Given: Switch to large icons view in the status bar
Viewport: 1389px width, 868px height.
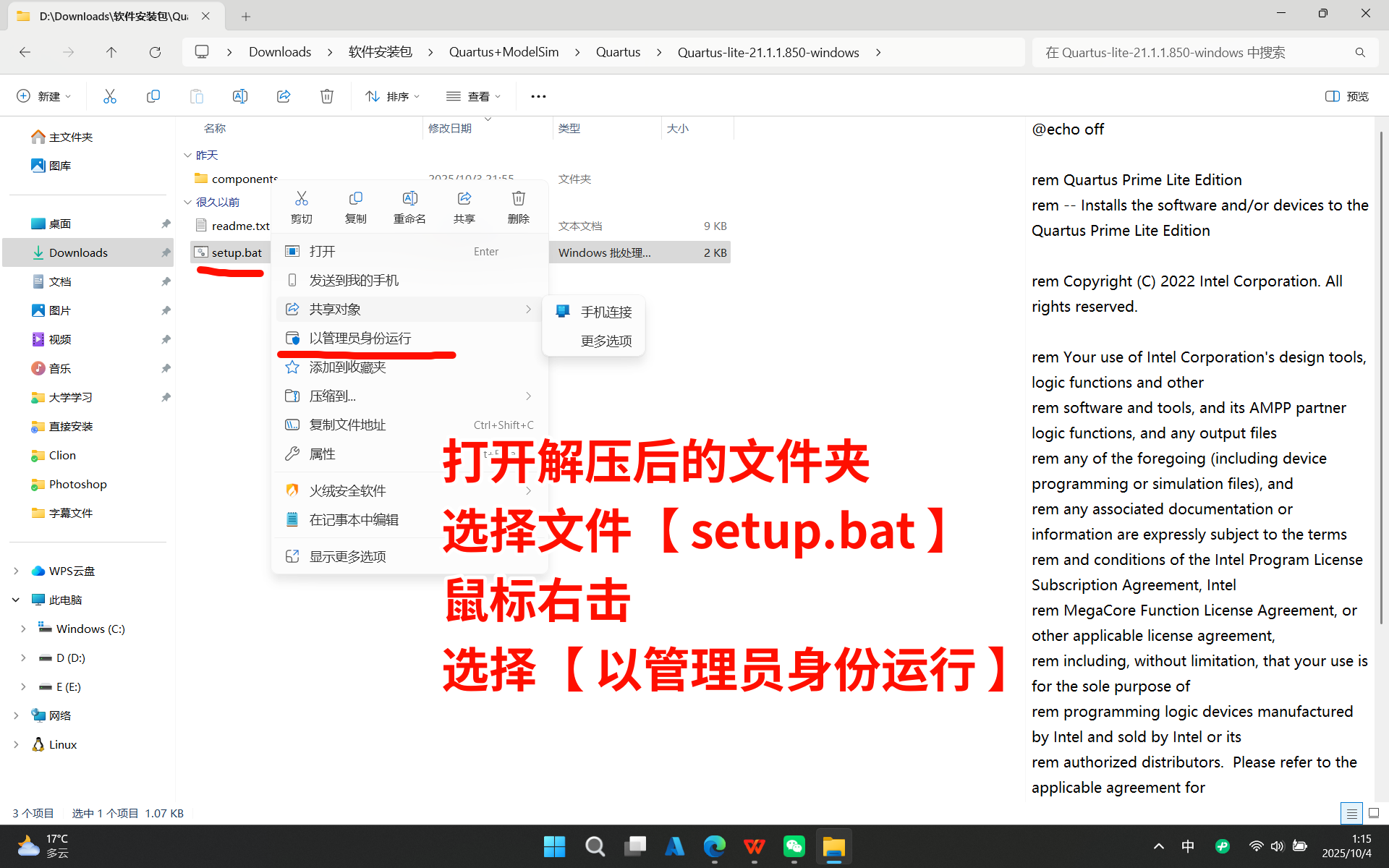Looking at the screenshot, I should click(1374, 813).
